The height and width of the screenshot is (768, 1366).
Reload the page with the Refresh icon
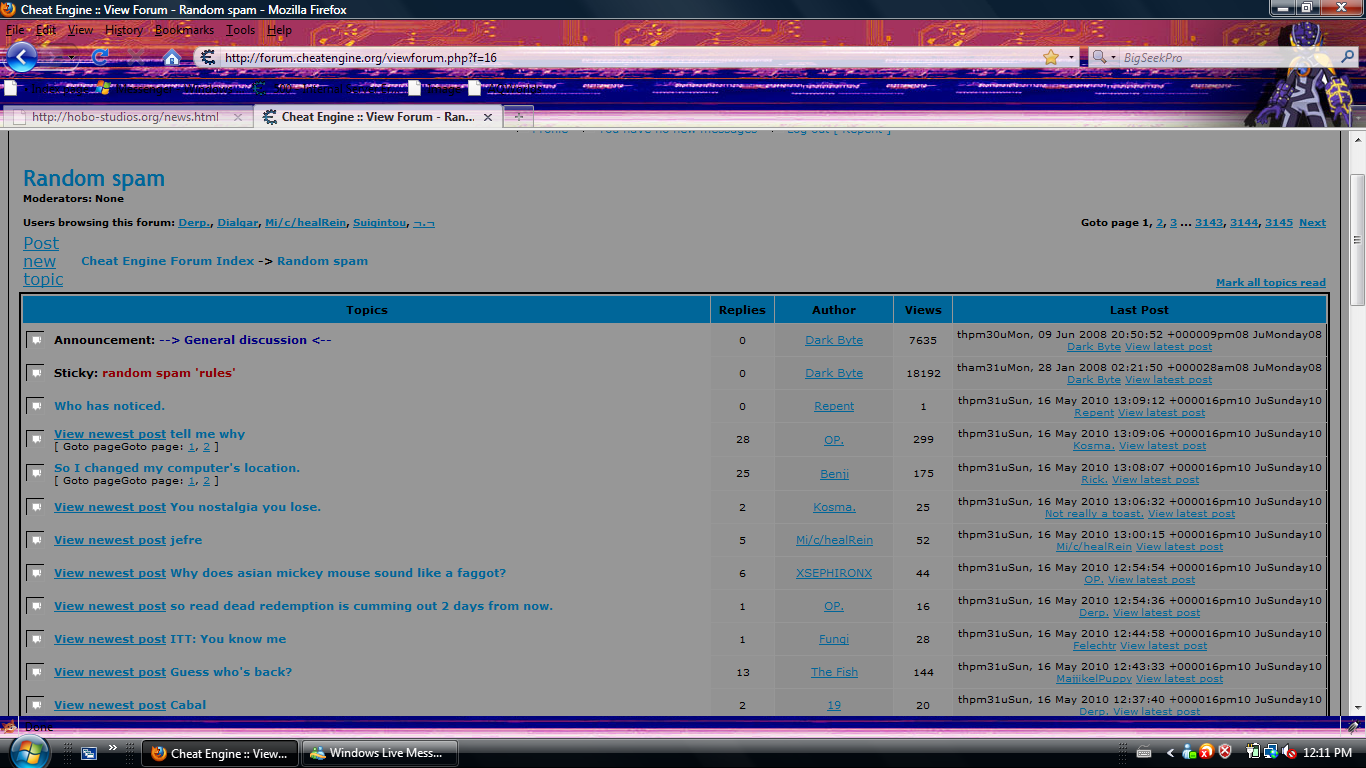pyautogui.click(x=99, y=57)
